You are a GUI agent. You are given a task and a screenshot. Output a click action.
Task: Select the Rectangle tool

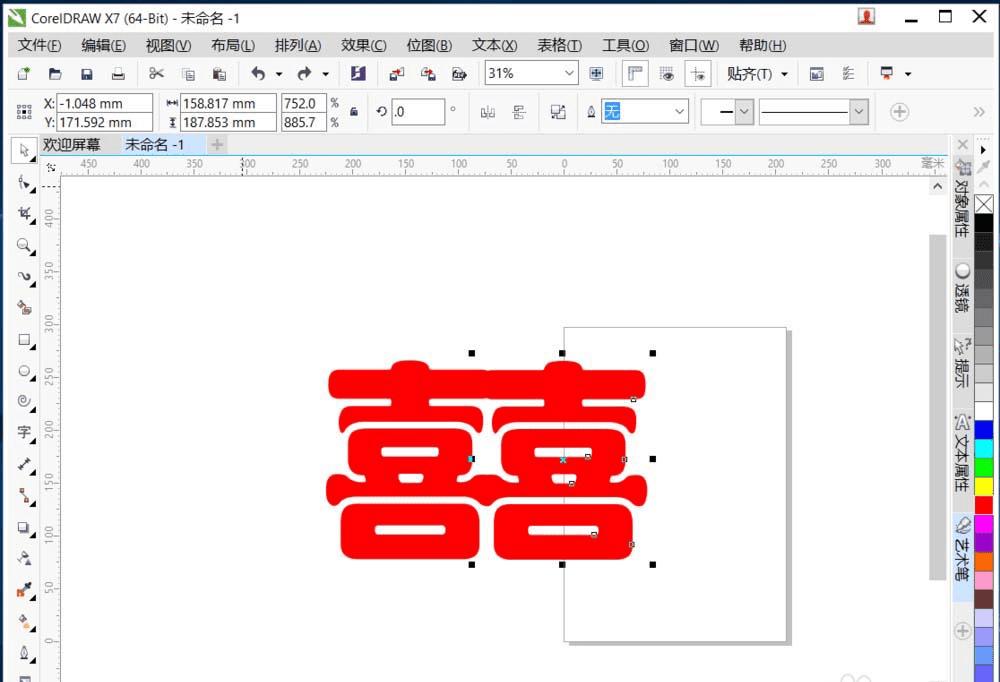pyautogui.click(x=24, y=339)
